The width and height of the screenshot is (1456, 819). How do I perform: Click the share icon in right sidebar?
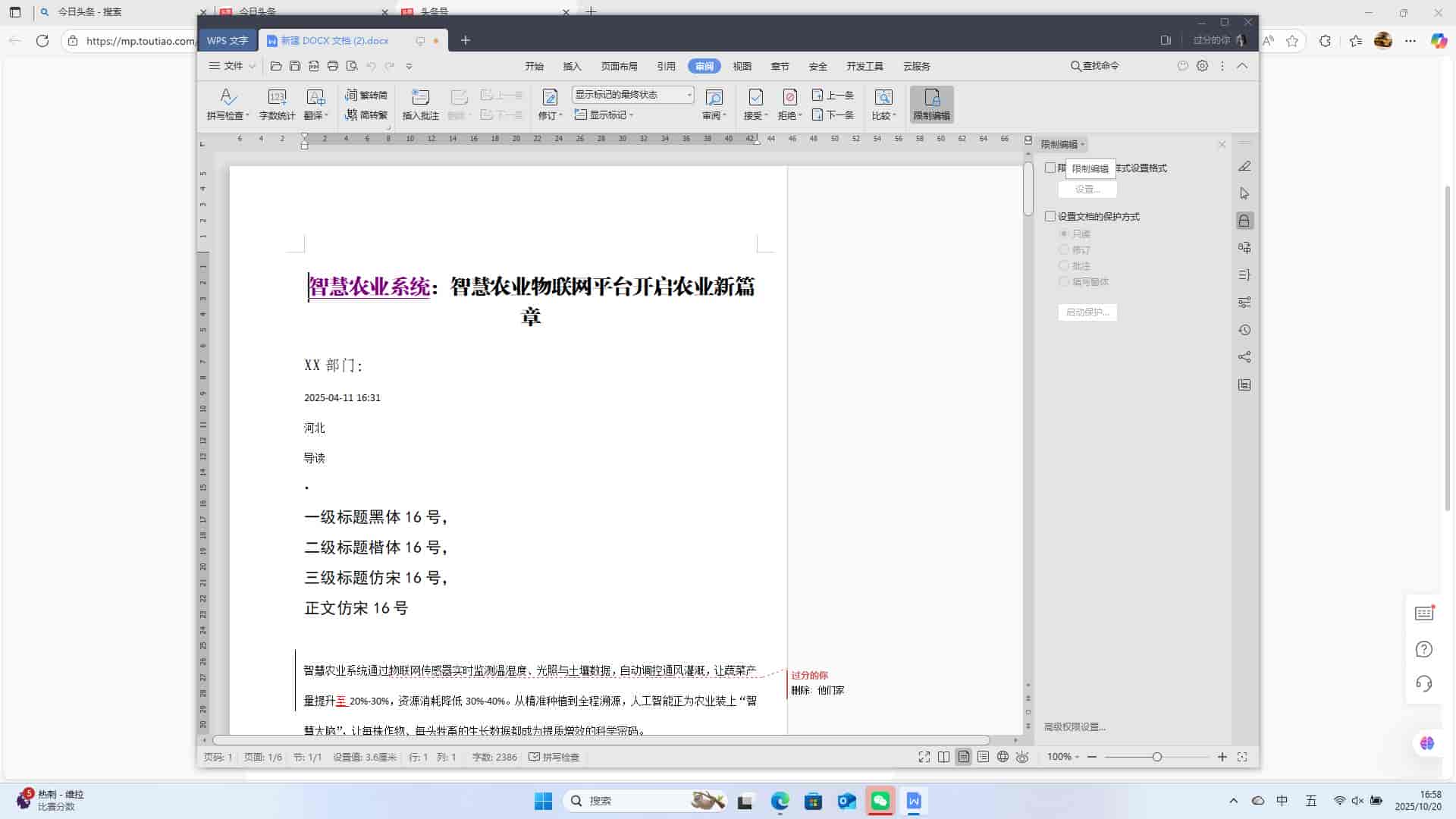(1244, 357)
